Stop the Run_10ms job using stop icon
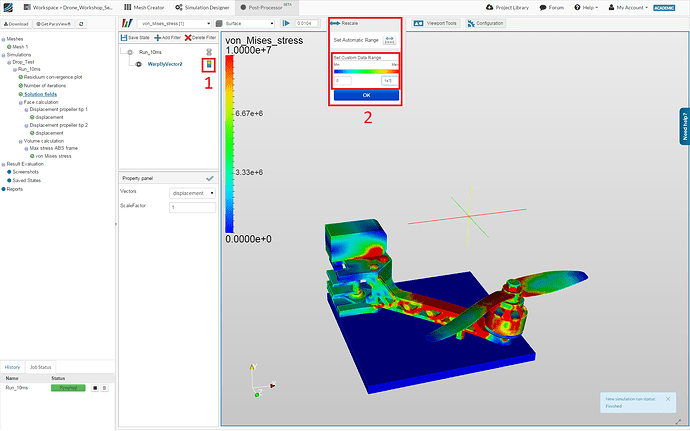This screenshot has width=690, height=431. point(94,386)
